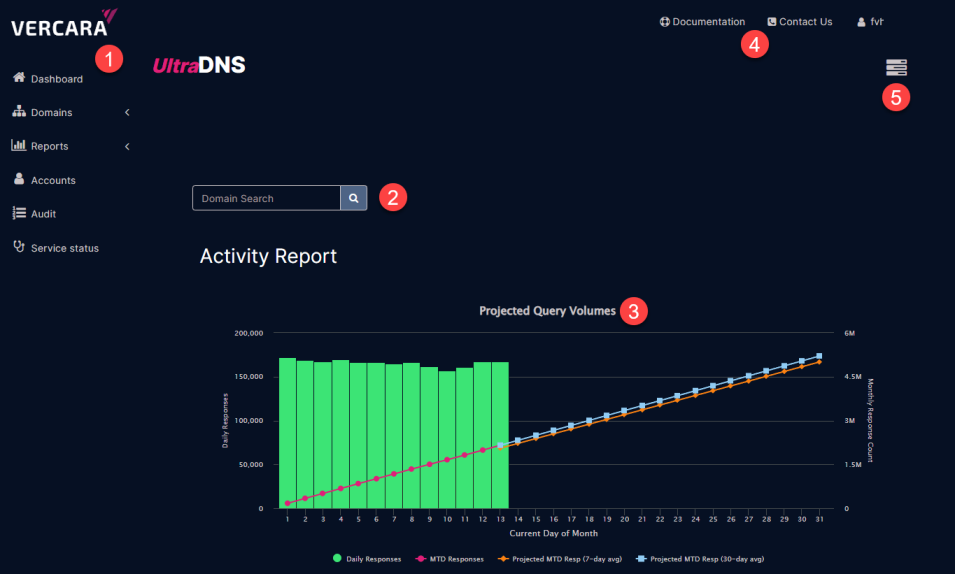Click the blue projection point at day 31
Screen dimensions: 955x575
[x=819, y=356]
